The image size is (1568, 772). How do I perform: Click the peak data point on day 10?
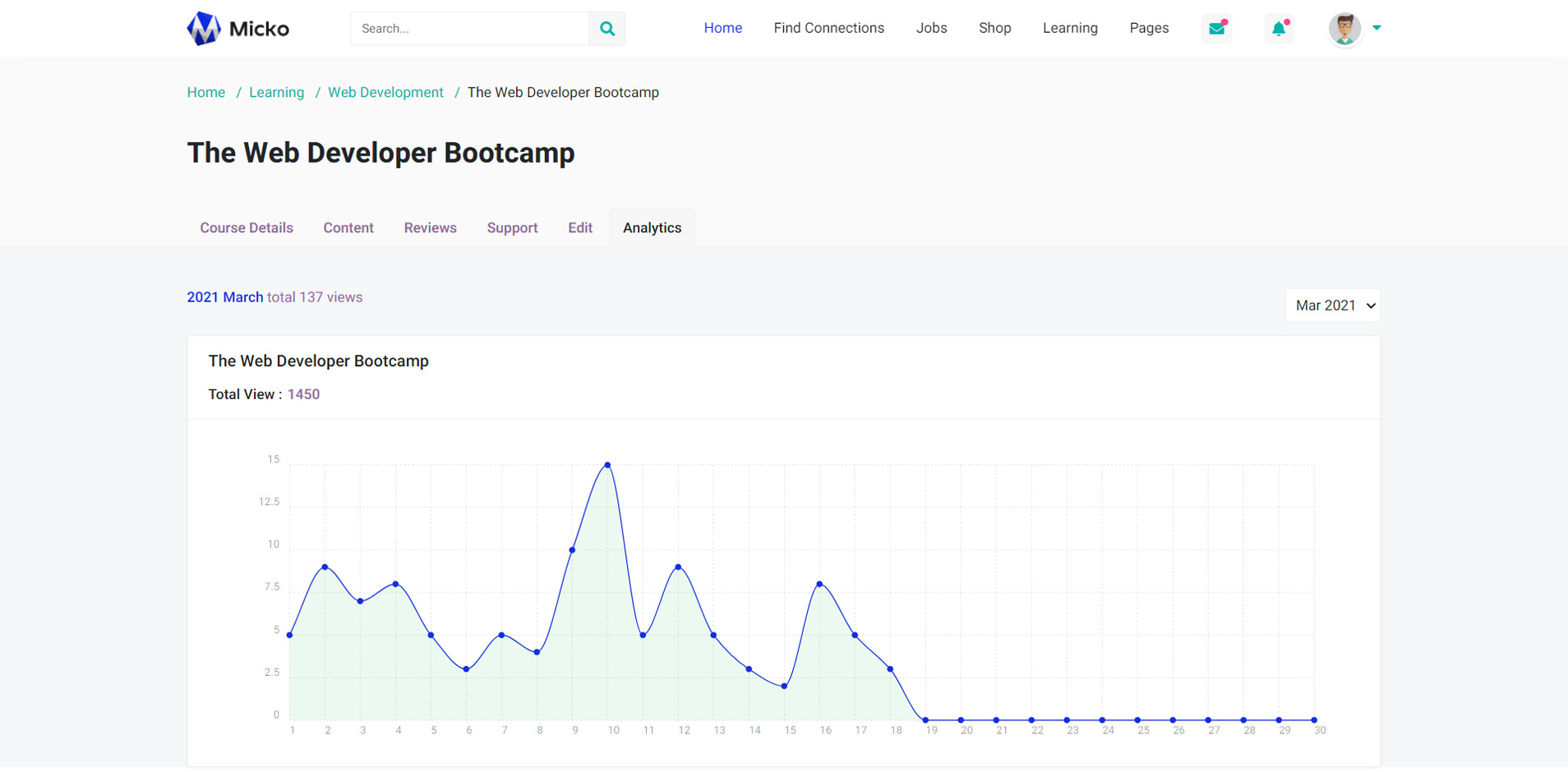(x=607, y=465)
